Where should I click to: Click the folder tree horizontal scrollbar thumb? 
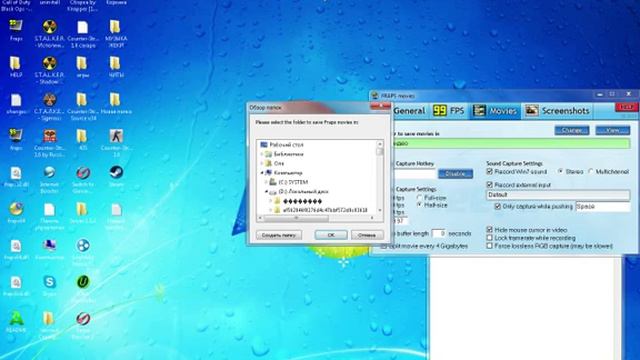(296, 218)
